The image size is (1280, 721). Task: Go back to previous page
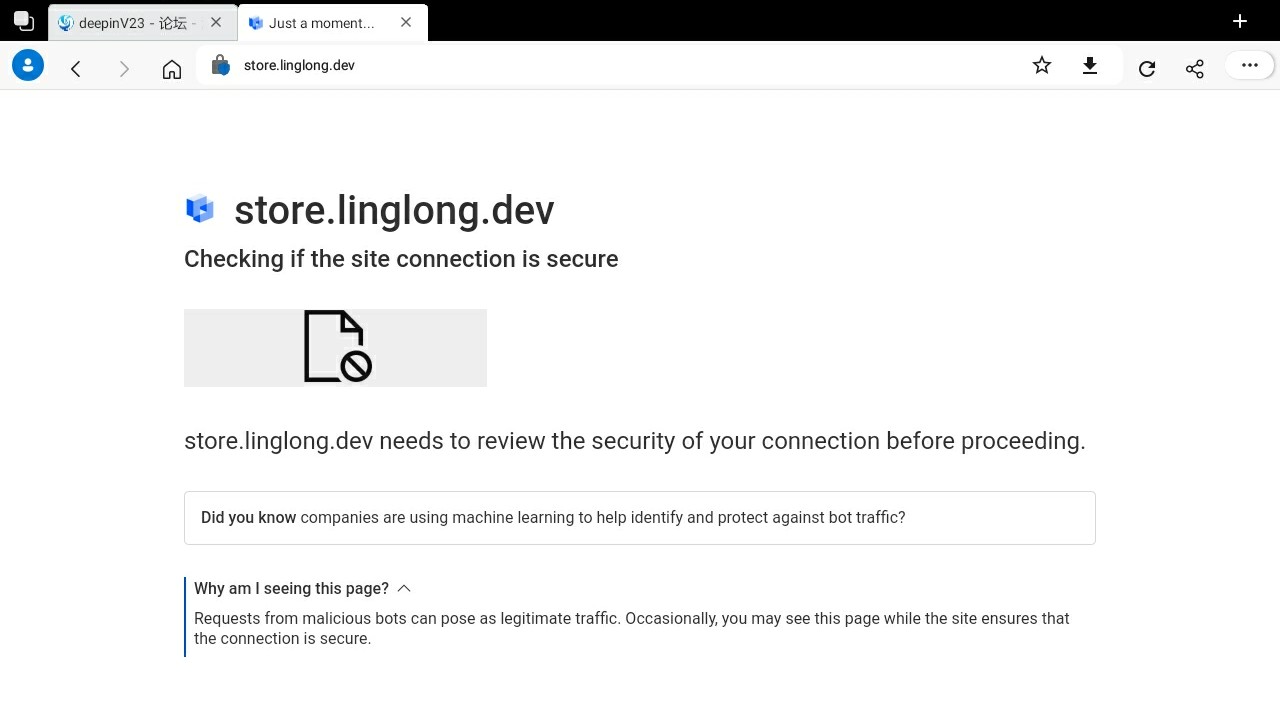(76, 68)
